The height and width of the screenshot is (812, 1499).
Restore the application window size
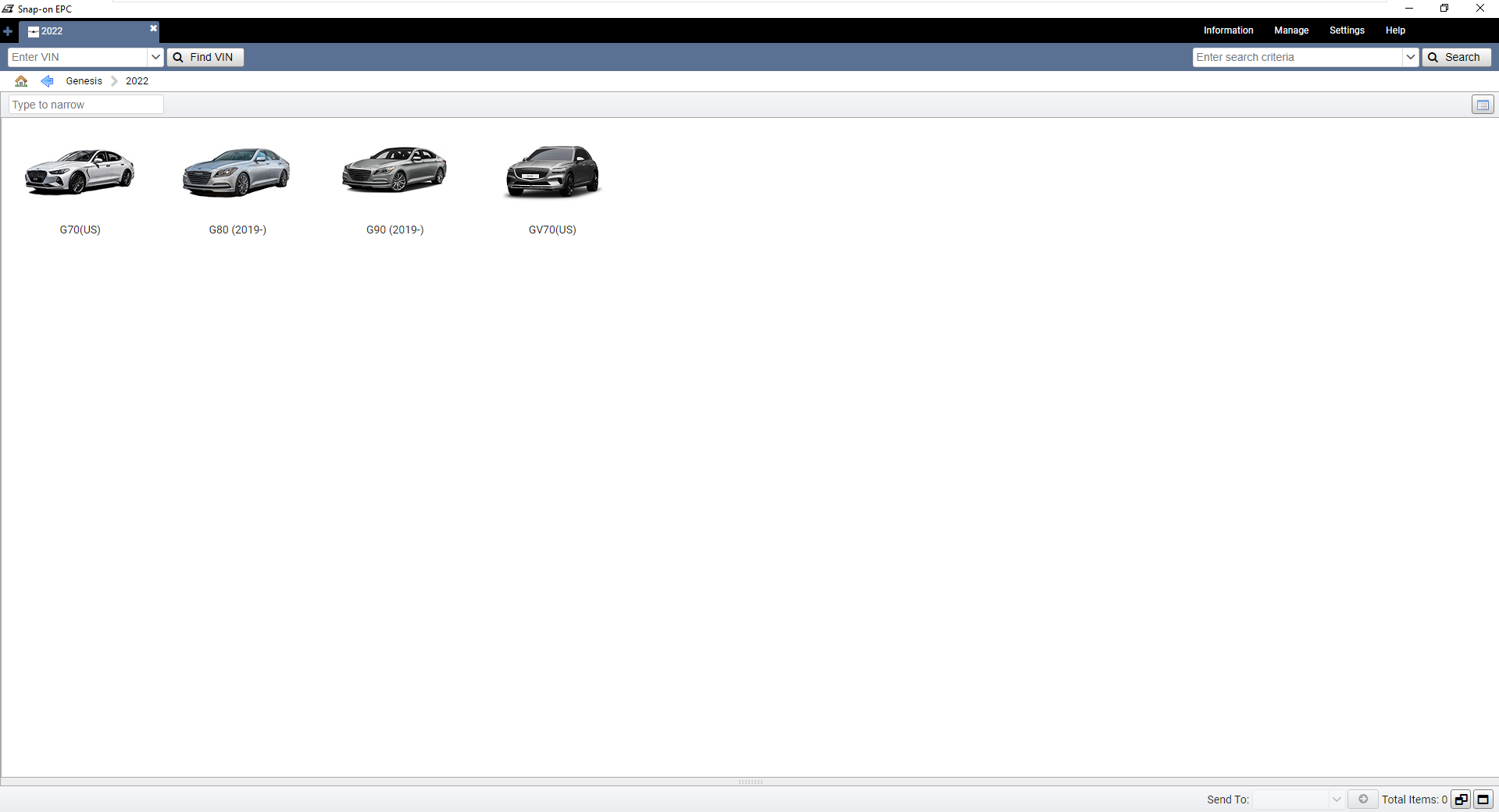[1444, 8]
